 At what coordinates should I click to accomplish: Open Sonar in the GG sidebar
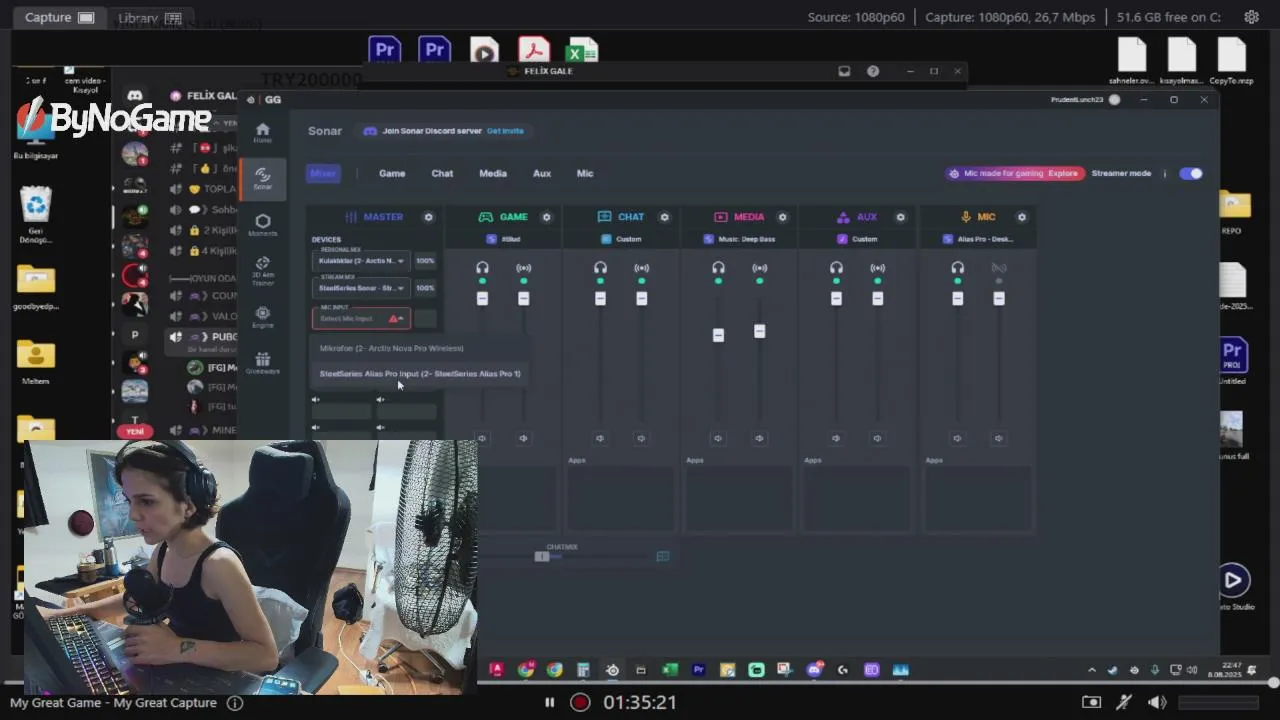click(x=262, y=178)
